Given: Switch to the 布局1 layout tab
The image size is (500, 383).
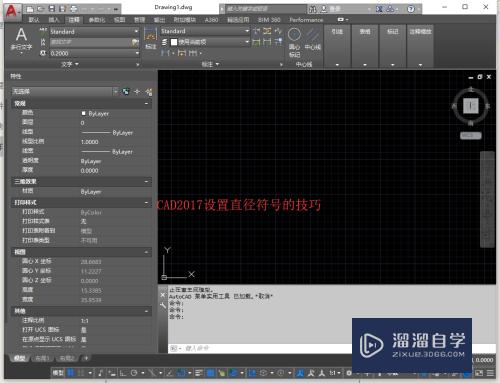Looking at the screenshot, I should [42, 358].
